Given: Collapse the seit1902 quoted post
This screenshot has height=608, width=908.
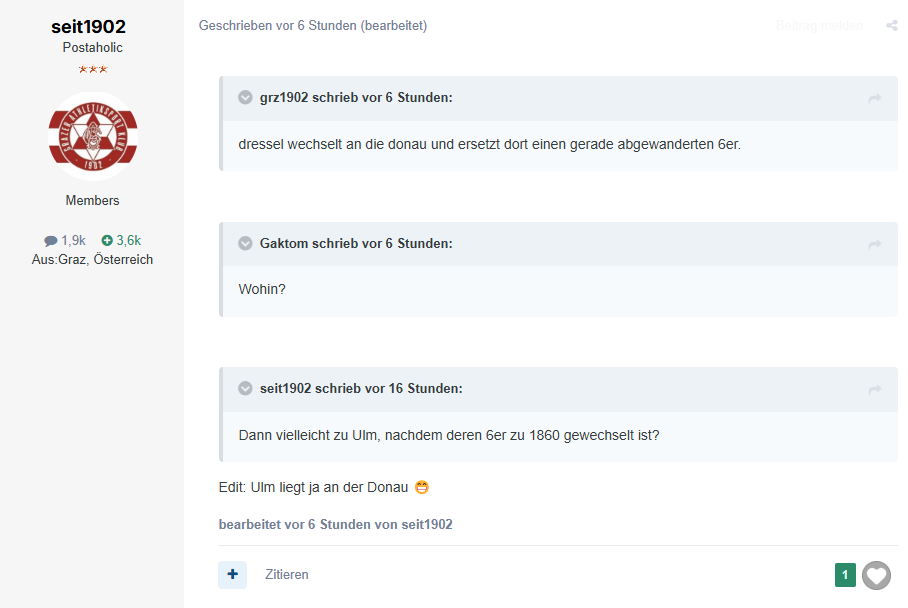Looking at the screenshot, I should point(246,389).
